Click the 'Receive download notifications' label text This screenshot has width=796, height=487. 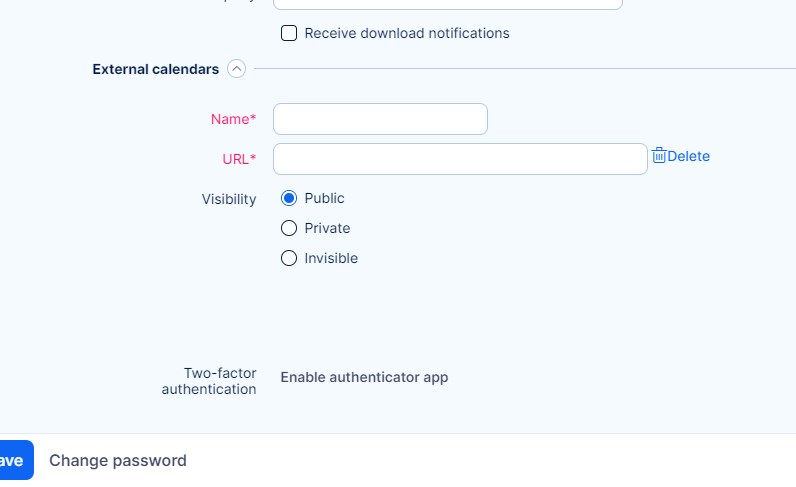[x=407, y=33]
